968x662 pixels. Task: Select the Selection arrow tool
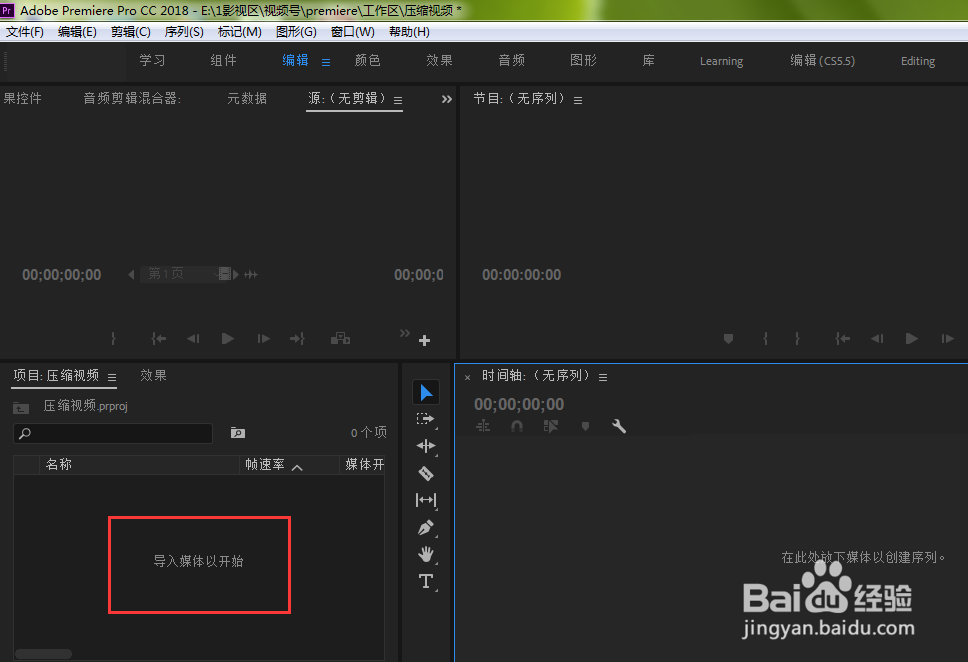click(426, 392)
